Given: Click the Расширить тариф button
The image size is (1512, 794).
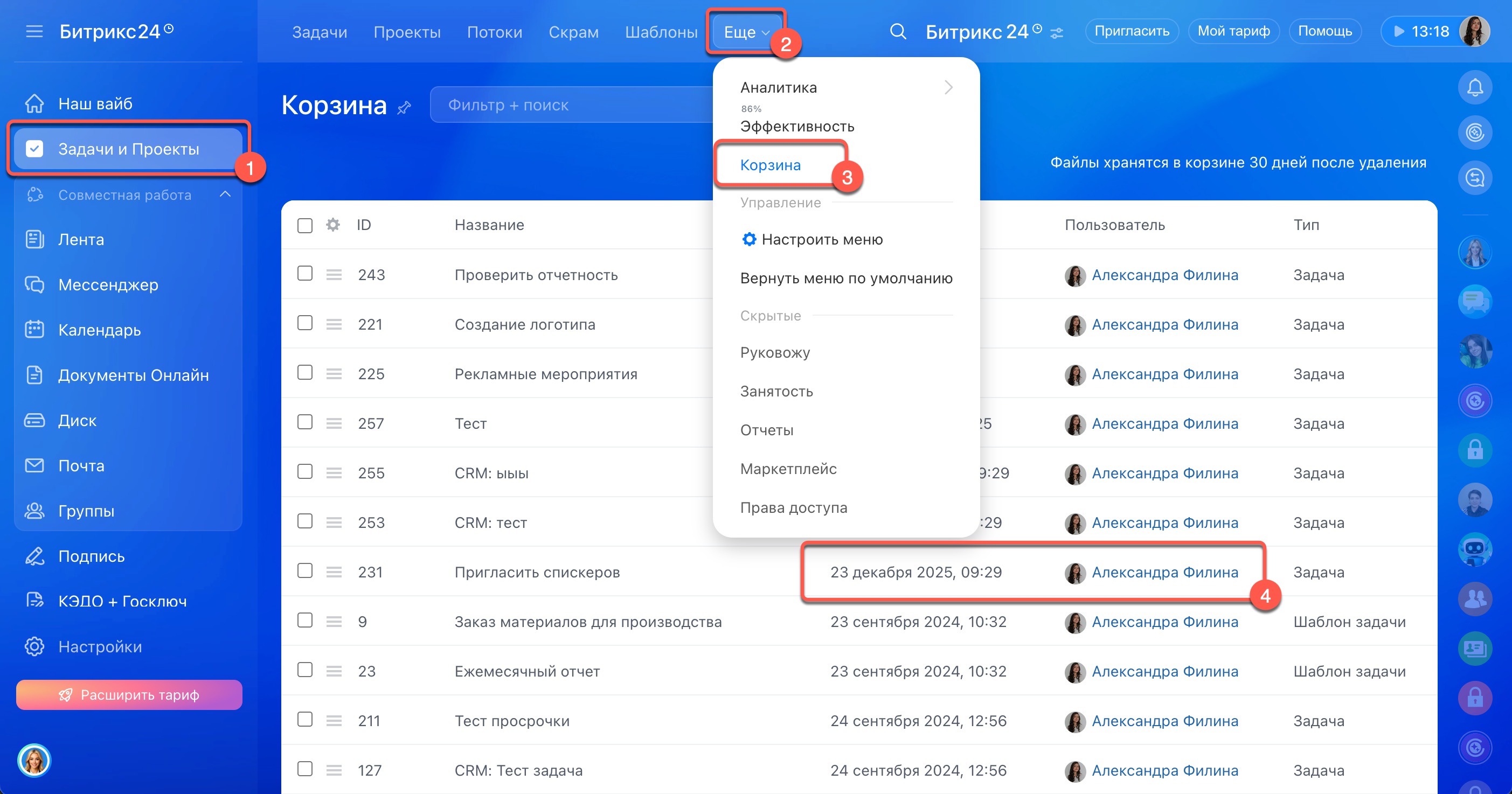Looking at the screenshot, I should click(129, 695).
